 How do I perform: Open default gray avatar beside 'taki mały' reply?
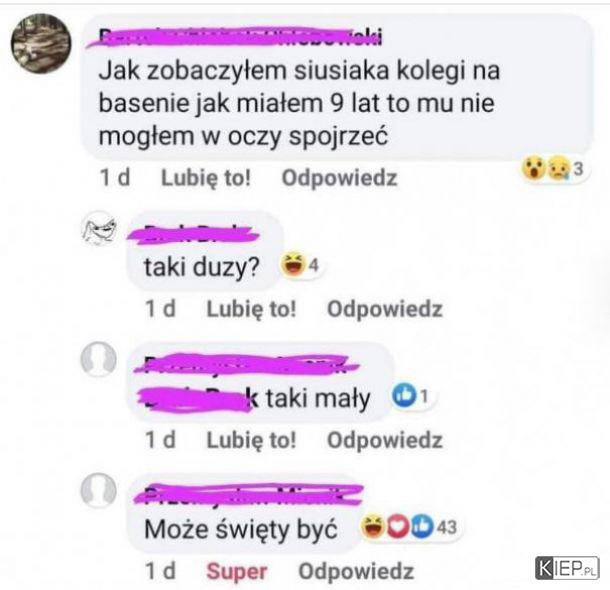(x=98, y=359)
